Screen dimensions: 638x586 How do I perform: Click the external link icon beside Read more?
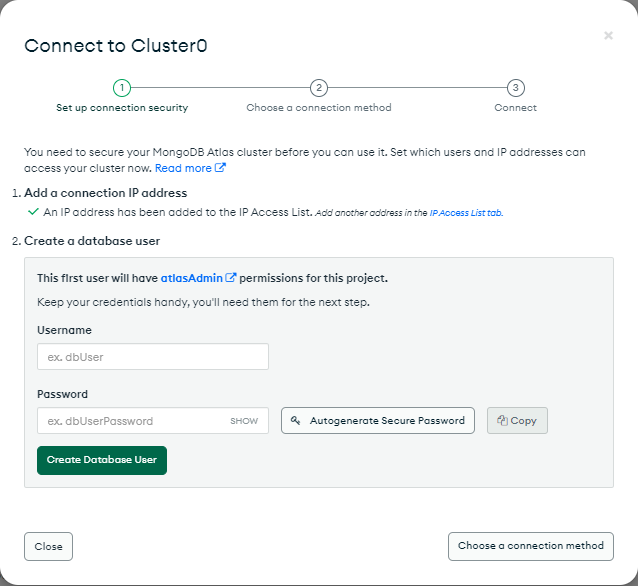click(x=220, y=167)
